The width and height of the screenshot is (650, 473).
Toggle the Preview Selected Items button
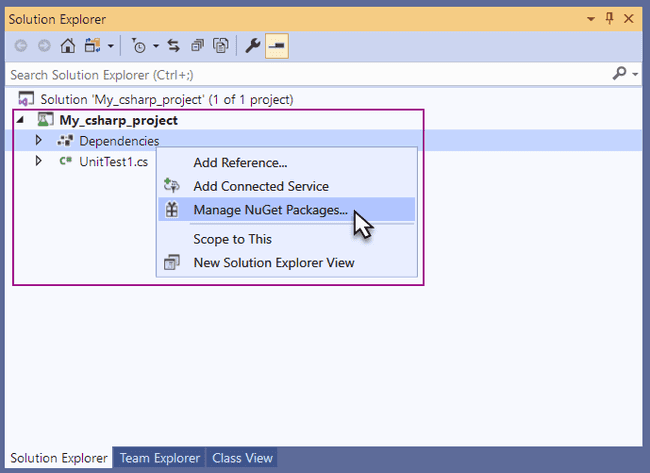click(x=277, y=46)
